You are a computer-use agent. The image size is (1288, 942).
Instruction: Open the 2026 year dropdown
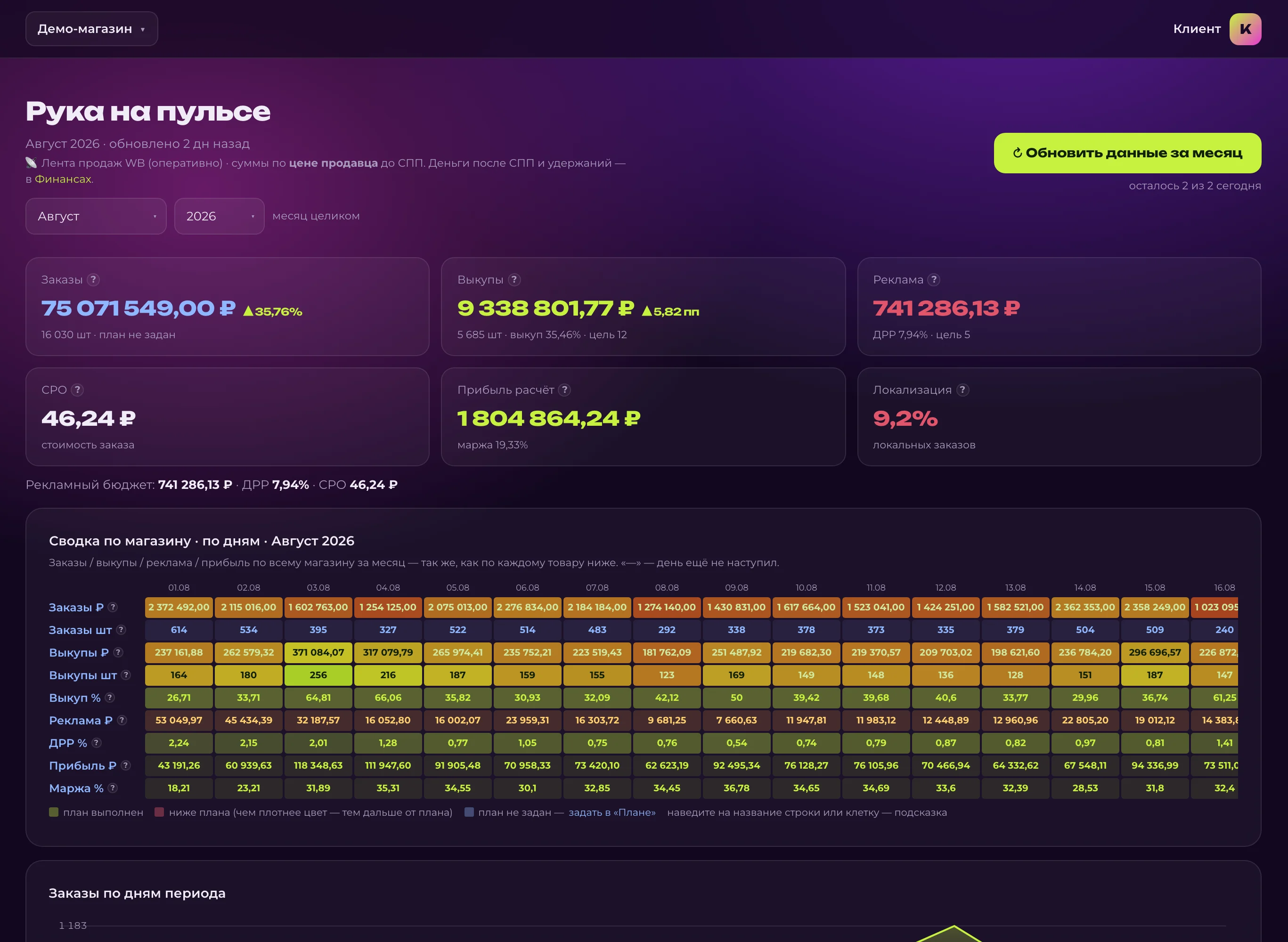[219, 216]
